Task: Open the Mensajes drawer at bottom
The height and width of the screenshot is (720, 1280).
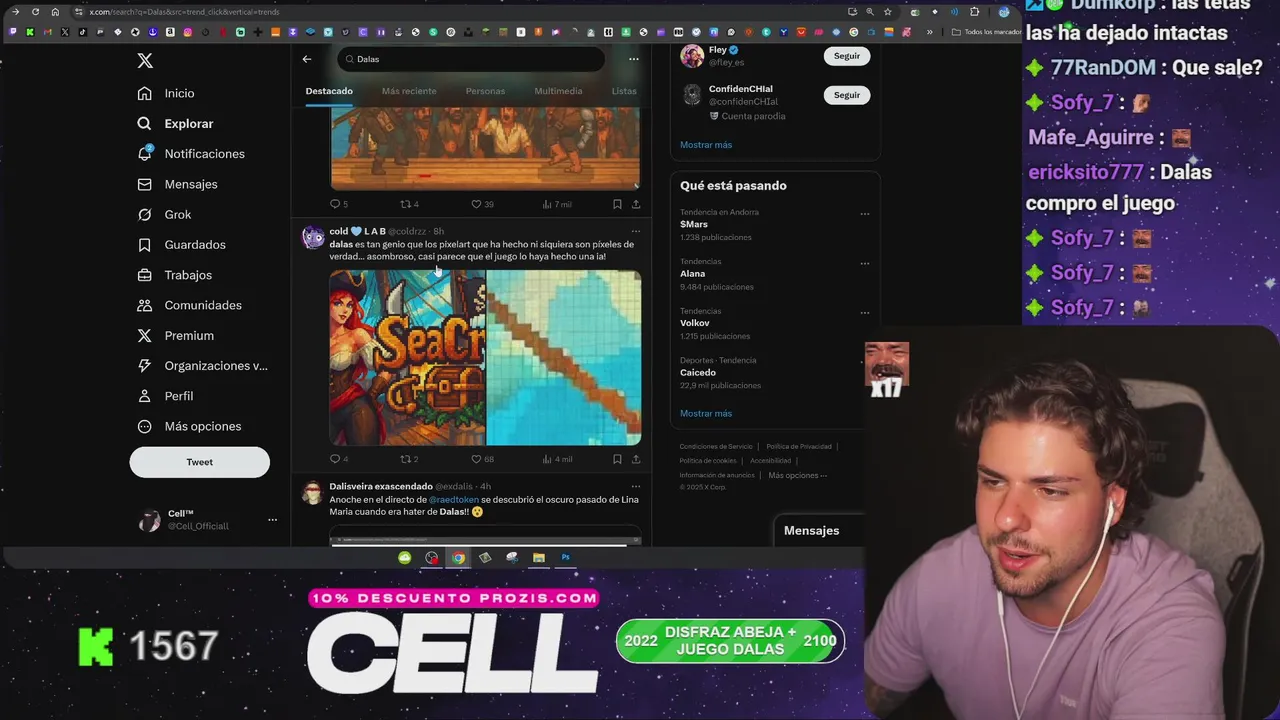Action: pyautogui.click(x=820, y=531)
